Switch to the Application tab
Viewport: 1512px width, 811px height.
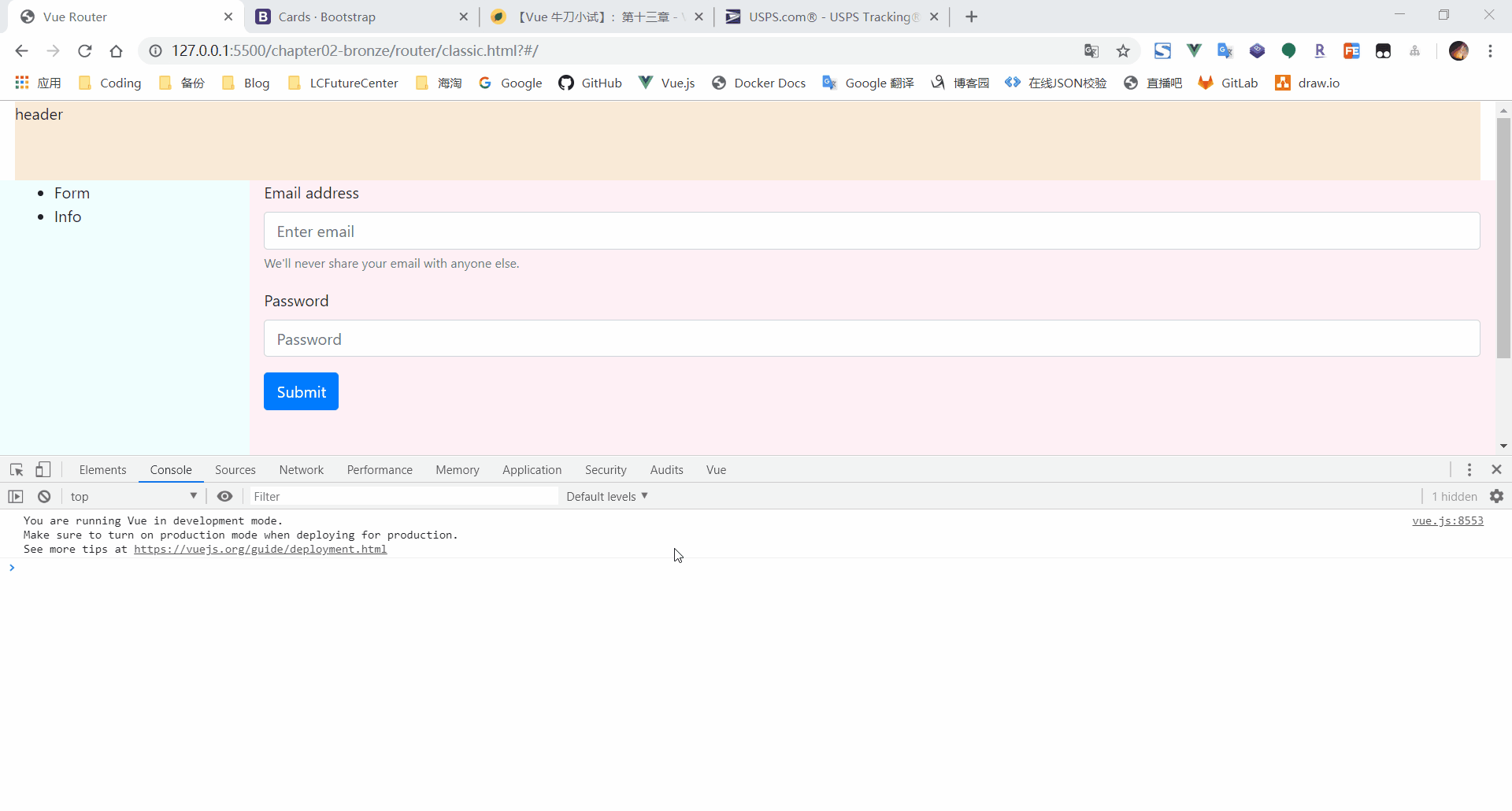pos(532,470)
